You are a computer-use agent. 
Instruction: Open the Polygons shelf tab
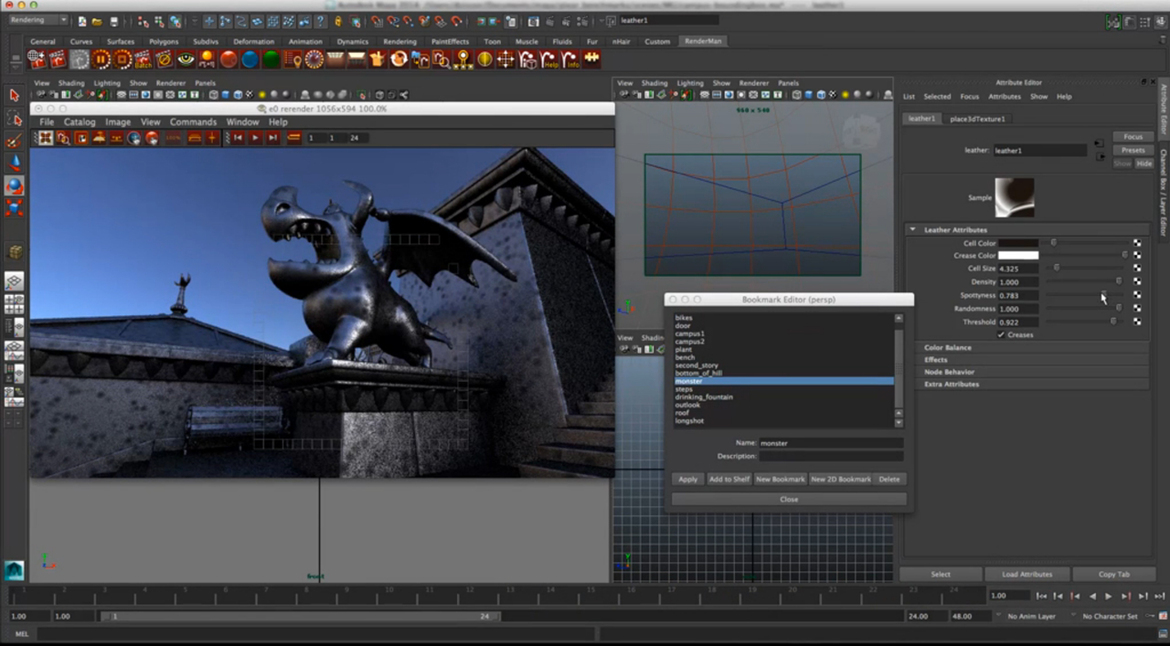click(x=163, y=42)
